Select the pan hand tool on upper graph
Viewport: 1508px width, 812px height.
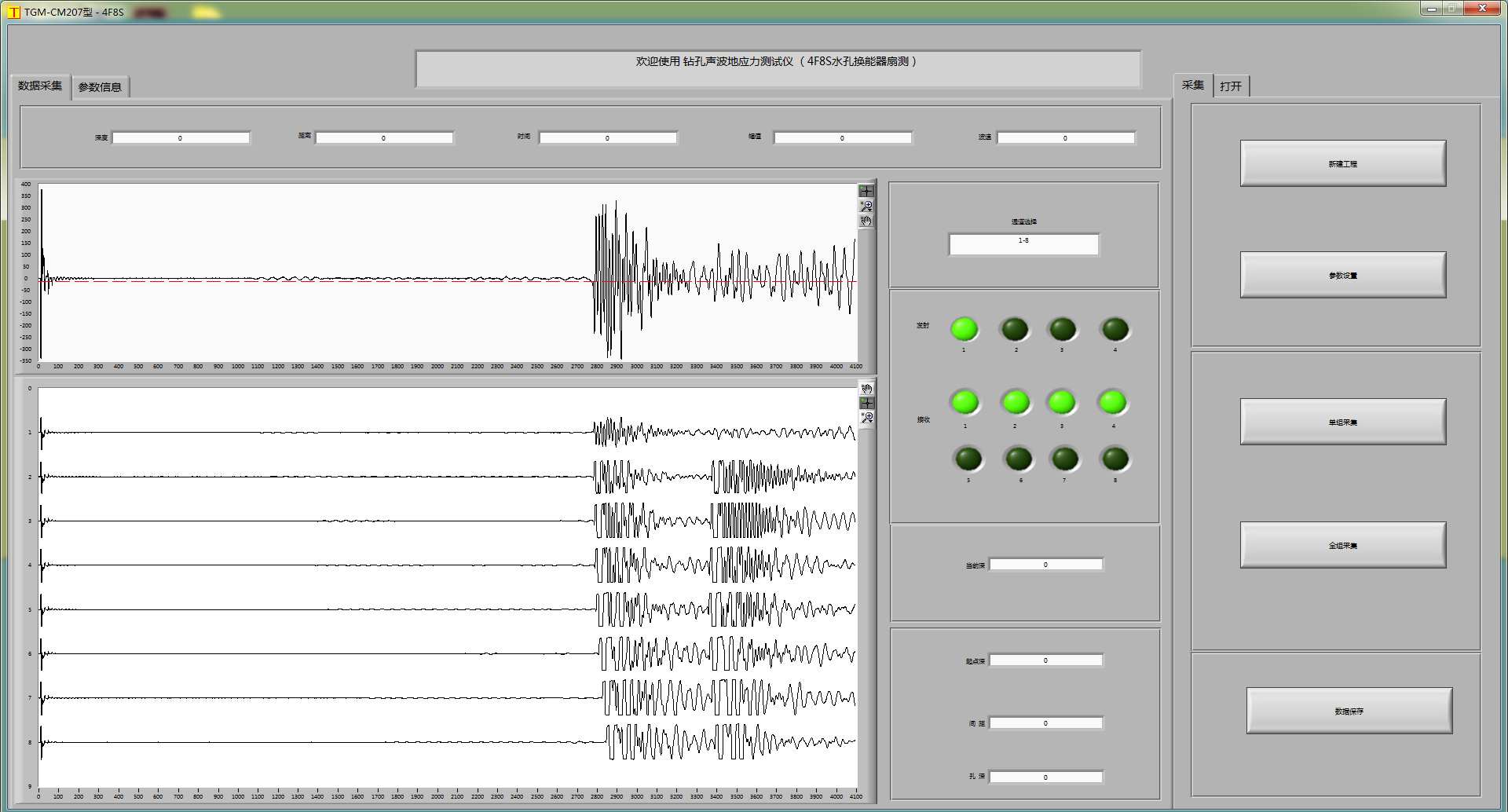pyautogui.click(x=866, y=221)
